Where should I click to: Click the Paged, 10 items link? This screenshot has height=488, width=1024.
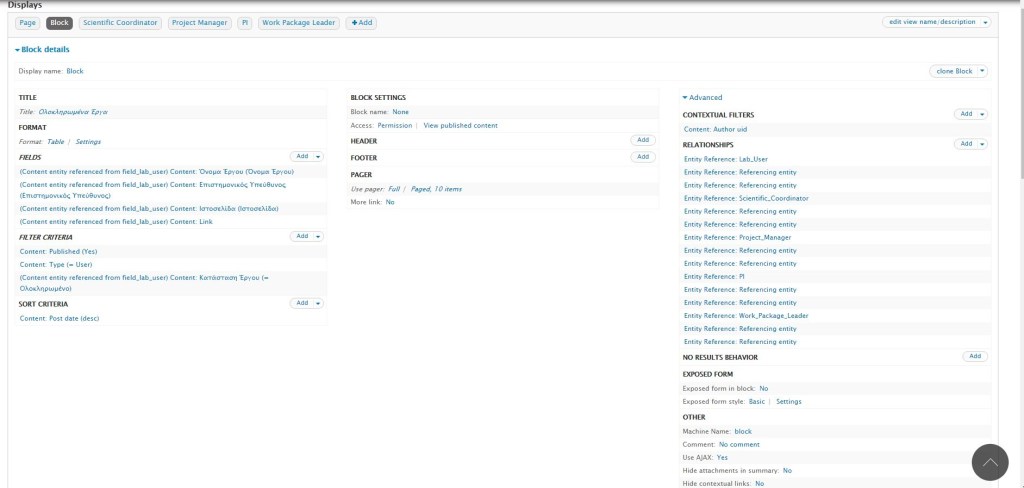click(436, 188)
